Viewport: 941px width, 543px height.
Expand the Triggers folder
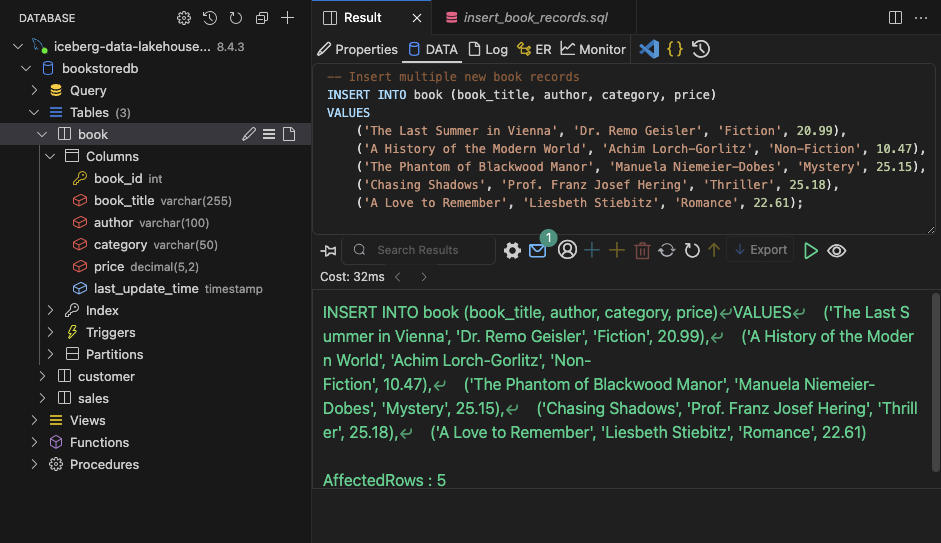pos(51,332)
